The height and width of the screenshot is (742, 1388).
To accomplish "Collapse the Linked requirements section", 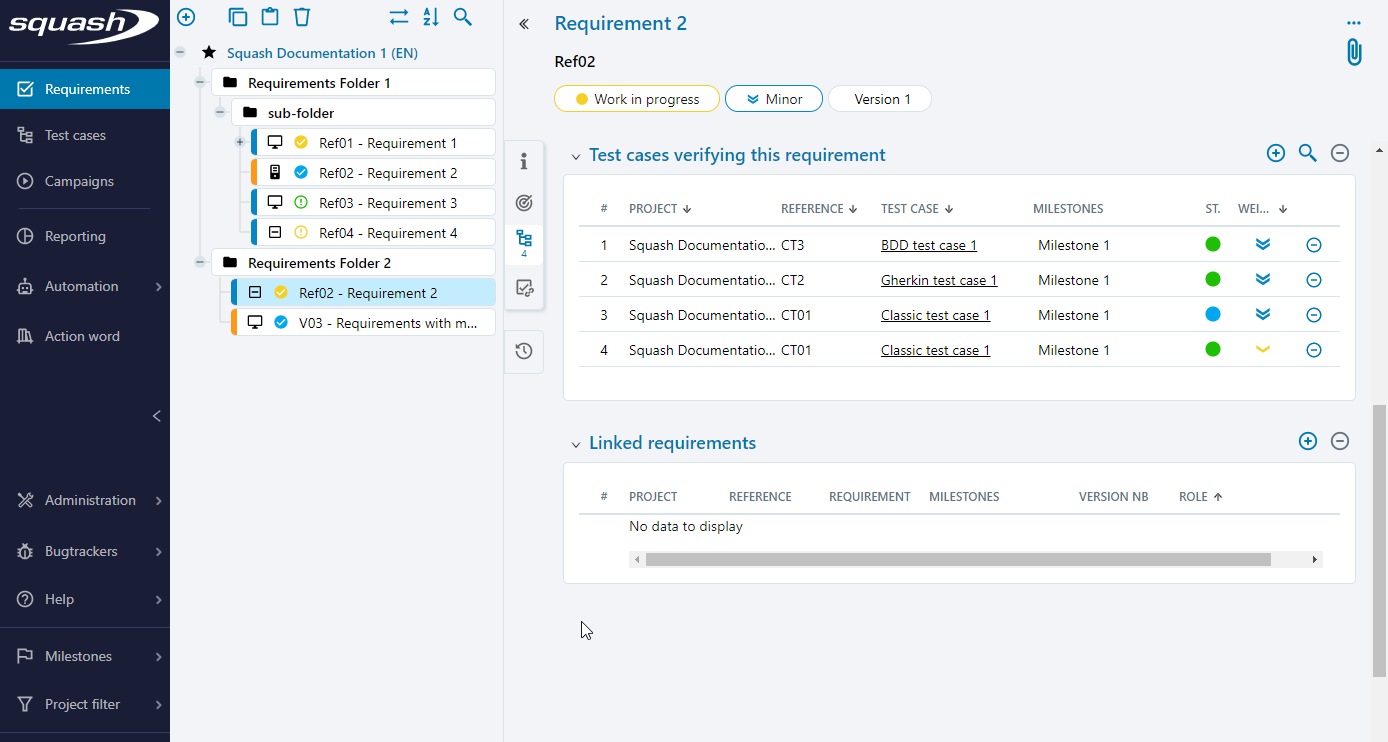I will [x=575, y=444].
